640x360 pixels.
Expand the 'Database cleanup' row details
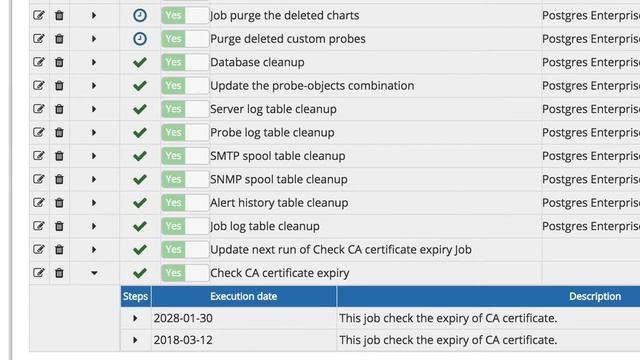coord(94,62)
